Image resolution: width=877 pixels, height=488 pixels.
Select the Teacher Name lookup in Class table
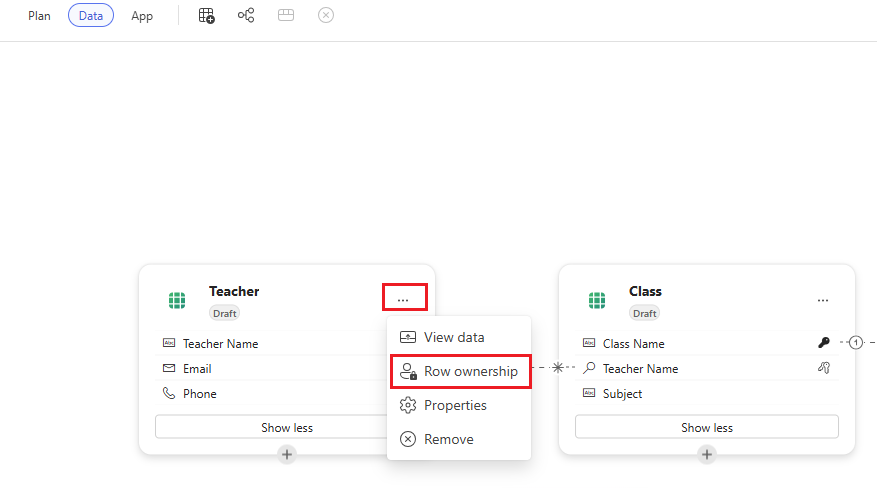[x=706, y=368]
